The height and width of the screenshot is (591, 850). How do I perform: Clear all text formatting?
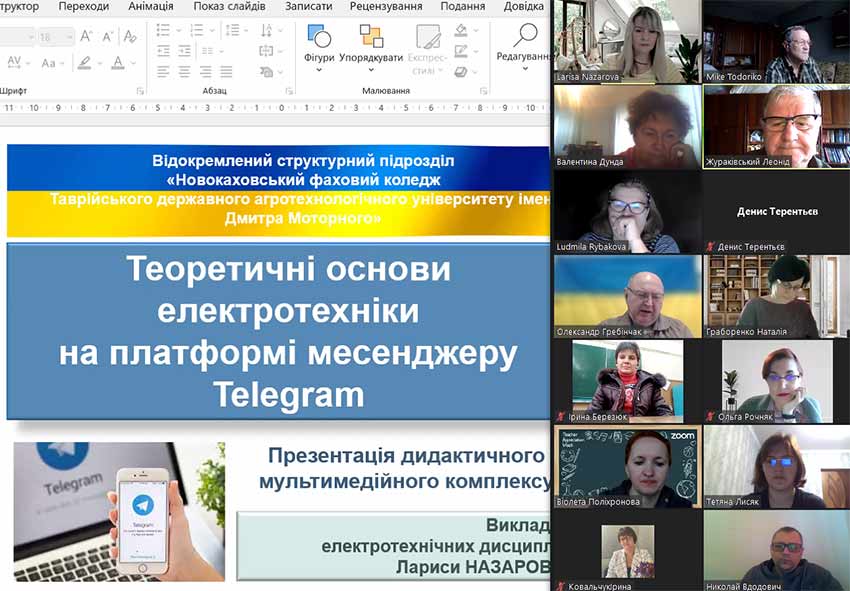click(x=129, y=36)
